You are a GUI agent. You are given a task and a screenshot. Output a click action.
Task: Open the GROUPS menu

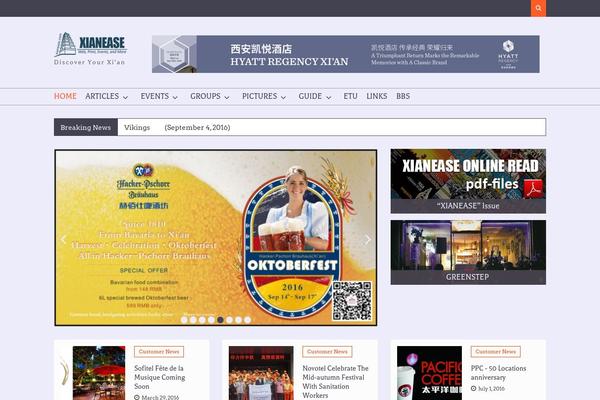205,96
